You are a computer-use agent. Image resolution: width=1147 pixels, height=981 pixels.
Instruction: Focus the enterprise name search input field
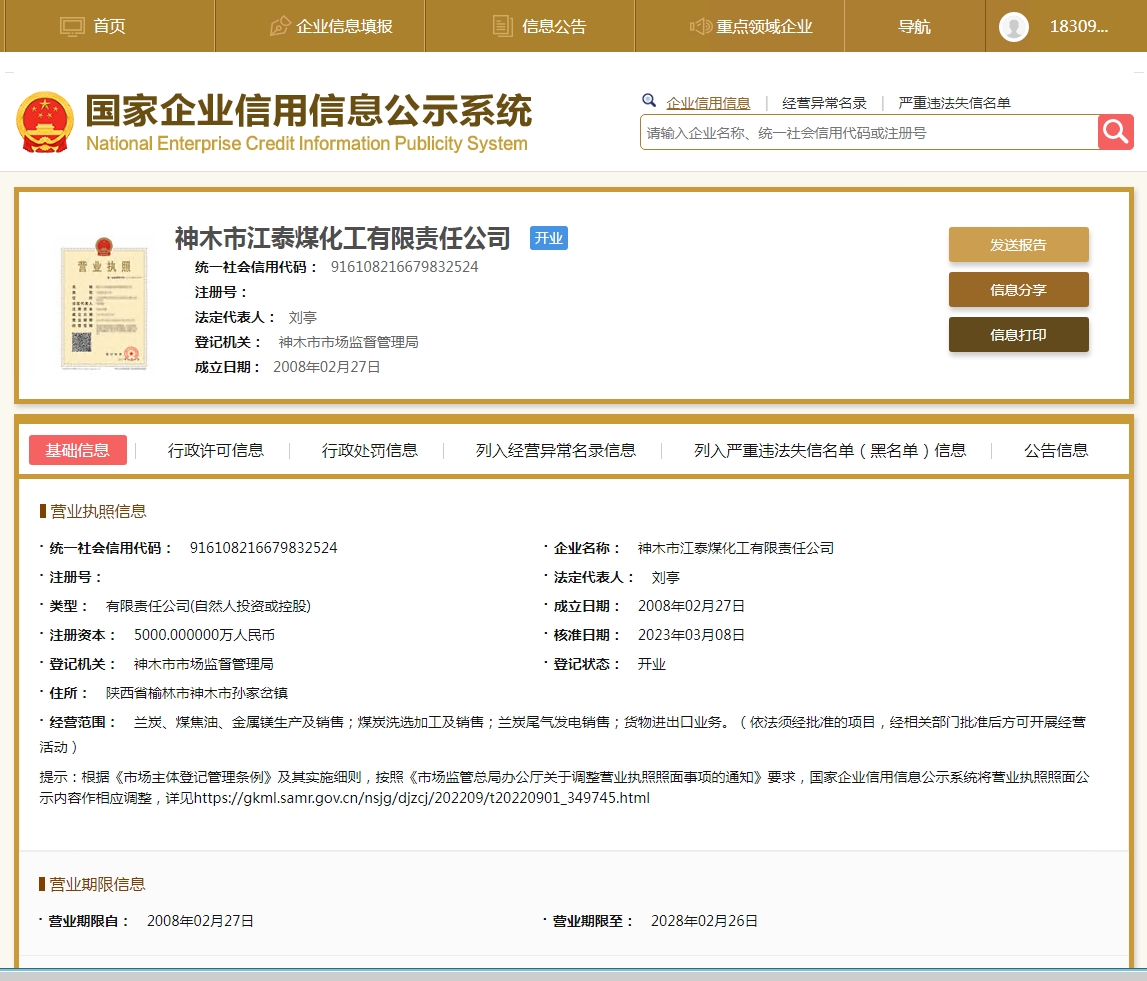pyautogui.click(x=868, y=132)
